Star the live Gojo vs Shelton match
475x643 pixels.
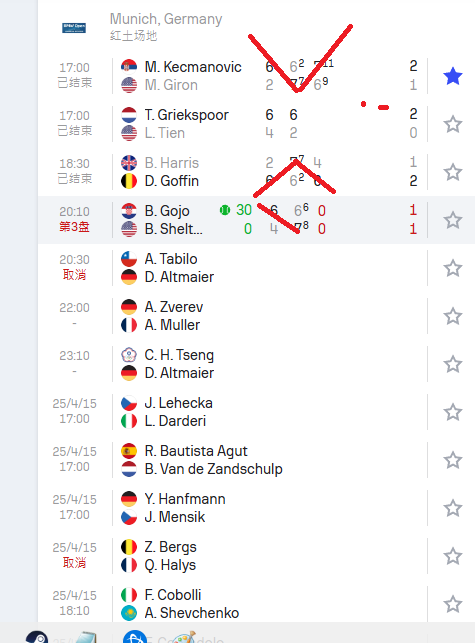pos(453,220)
